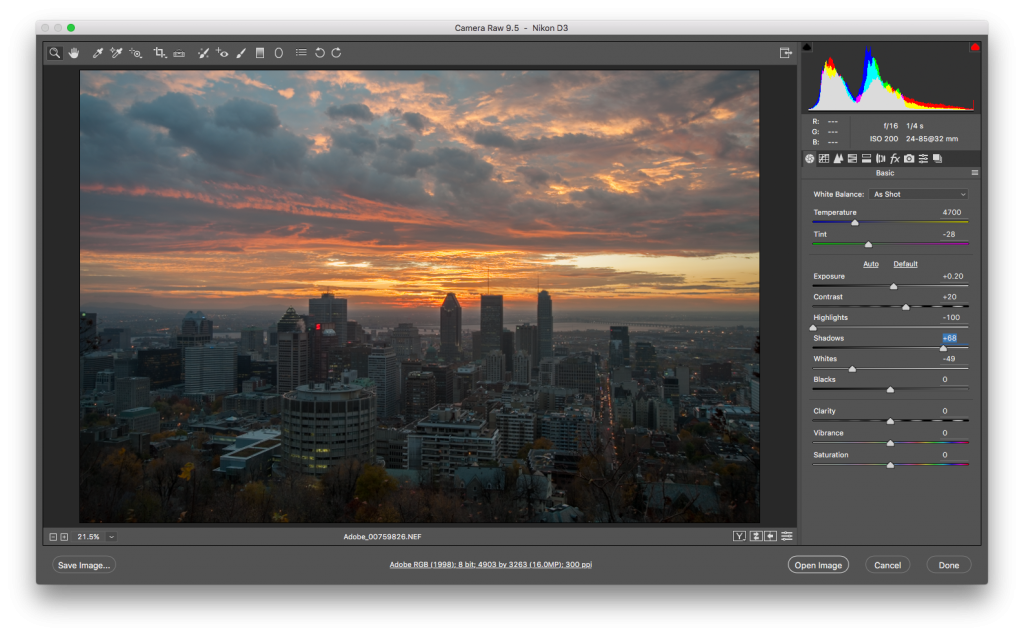This screenshot has width=1024, height=636.
Task: Toggle the before/after preview with the Y button
Action: (x=740, y=535)
